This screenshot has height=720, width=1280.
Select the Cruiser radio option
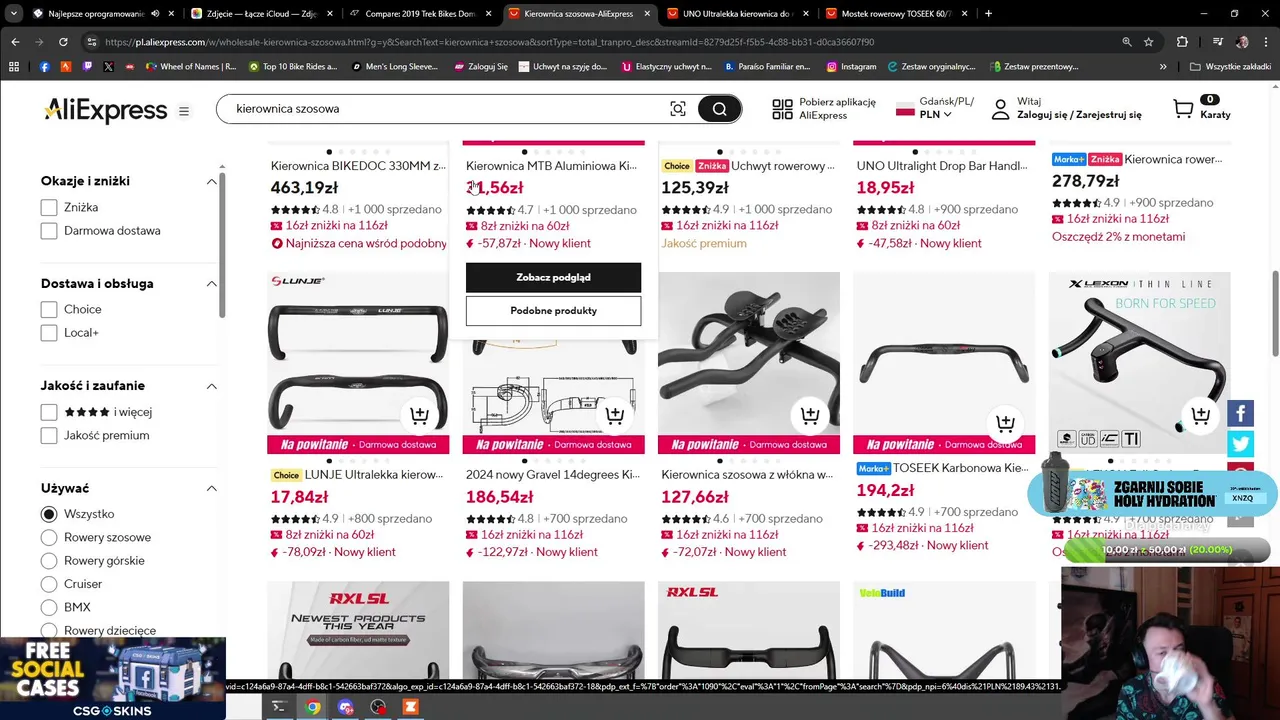pyautogui.click(x=49, y=584)
